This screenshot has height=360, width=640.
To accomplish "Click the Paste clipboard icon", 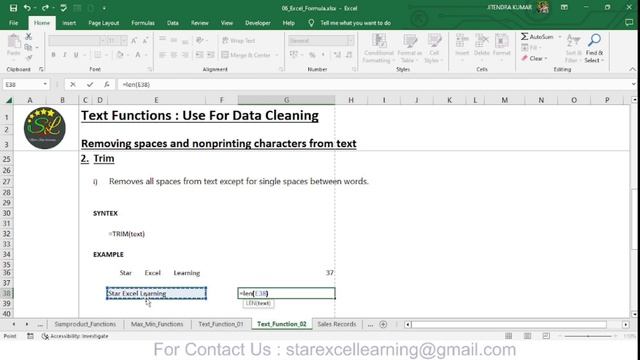I will click(x=13, y=41).
